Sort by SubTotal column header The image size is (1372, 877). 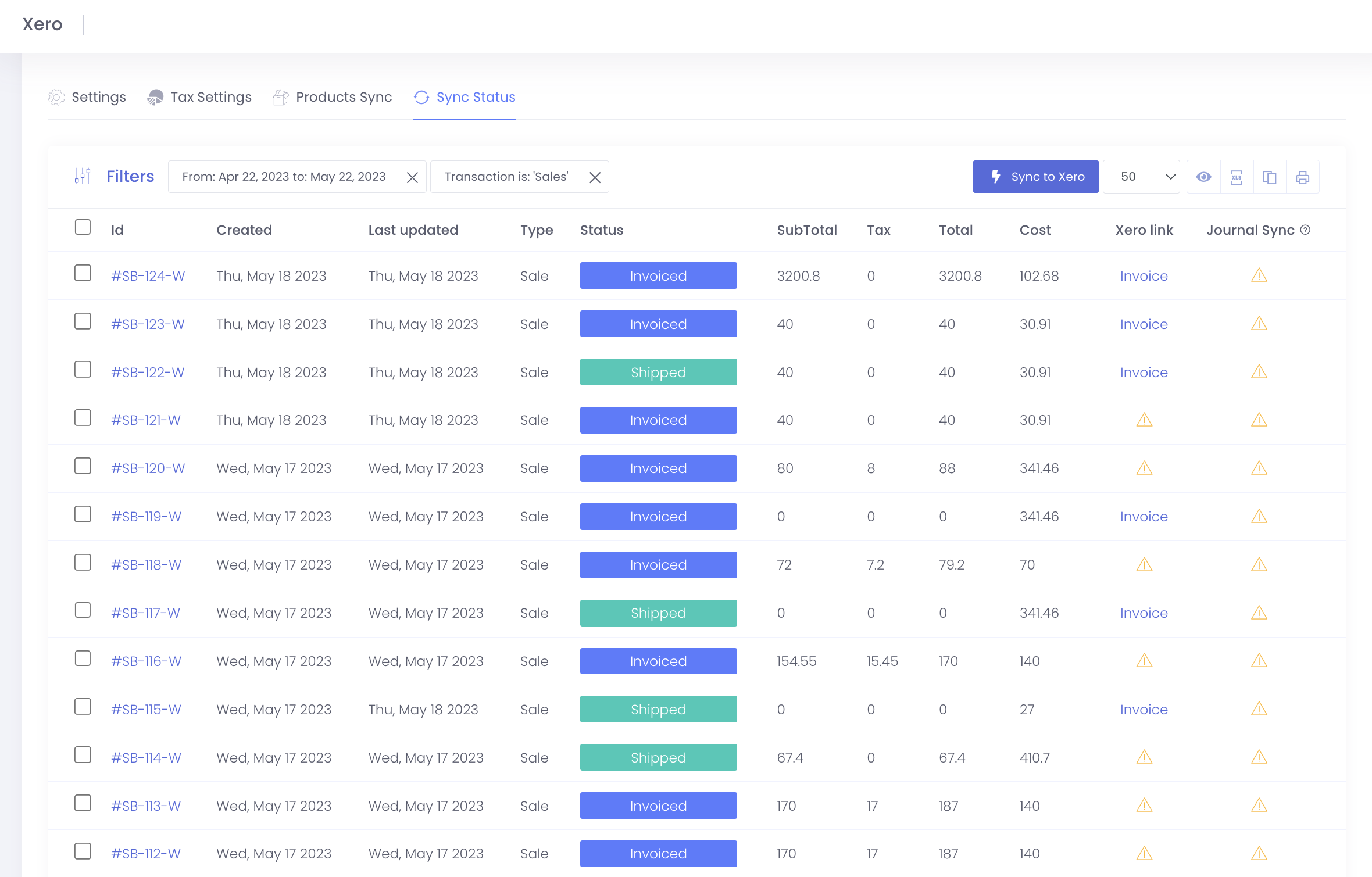[807, 230]
